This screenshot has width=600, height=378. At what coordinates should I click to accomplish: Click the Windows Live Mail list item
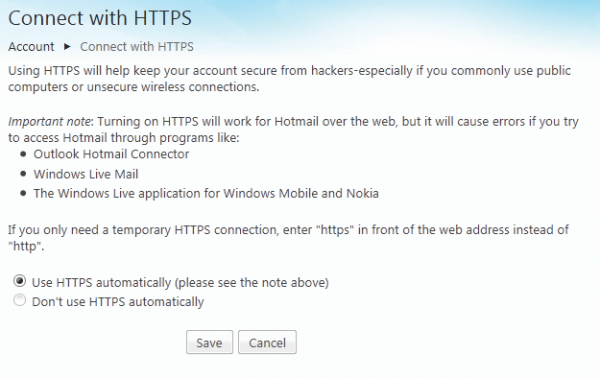click(x=86, y=174)
